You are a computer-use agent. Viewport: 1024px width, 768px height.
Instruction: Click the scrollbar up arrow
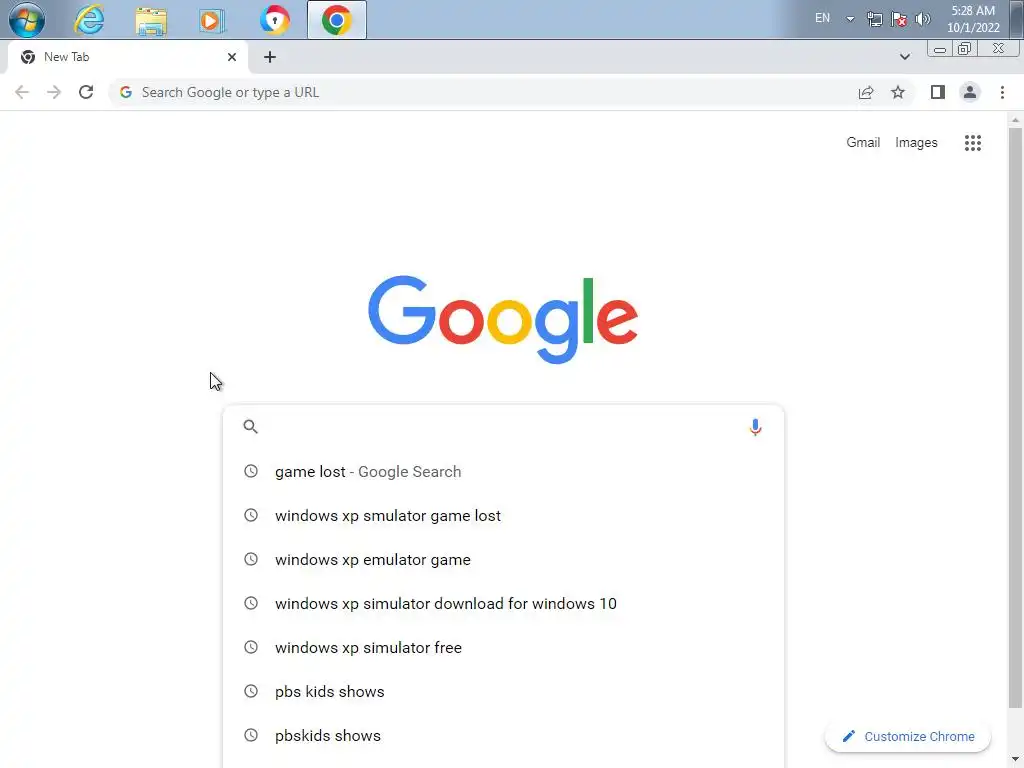(x=1015, y=120)
